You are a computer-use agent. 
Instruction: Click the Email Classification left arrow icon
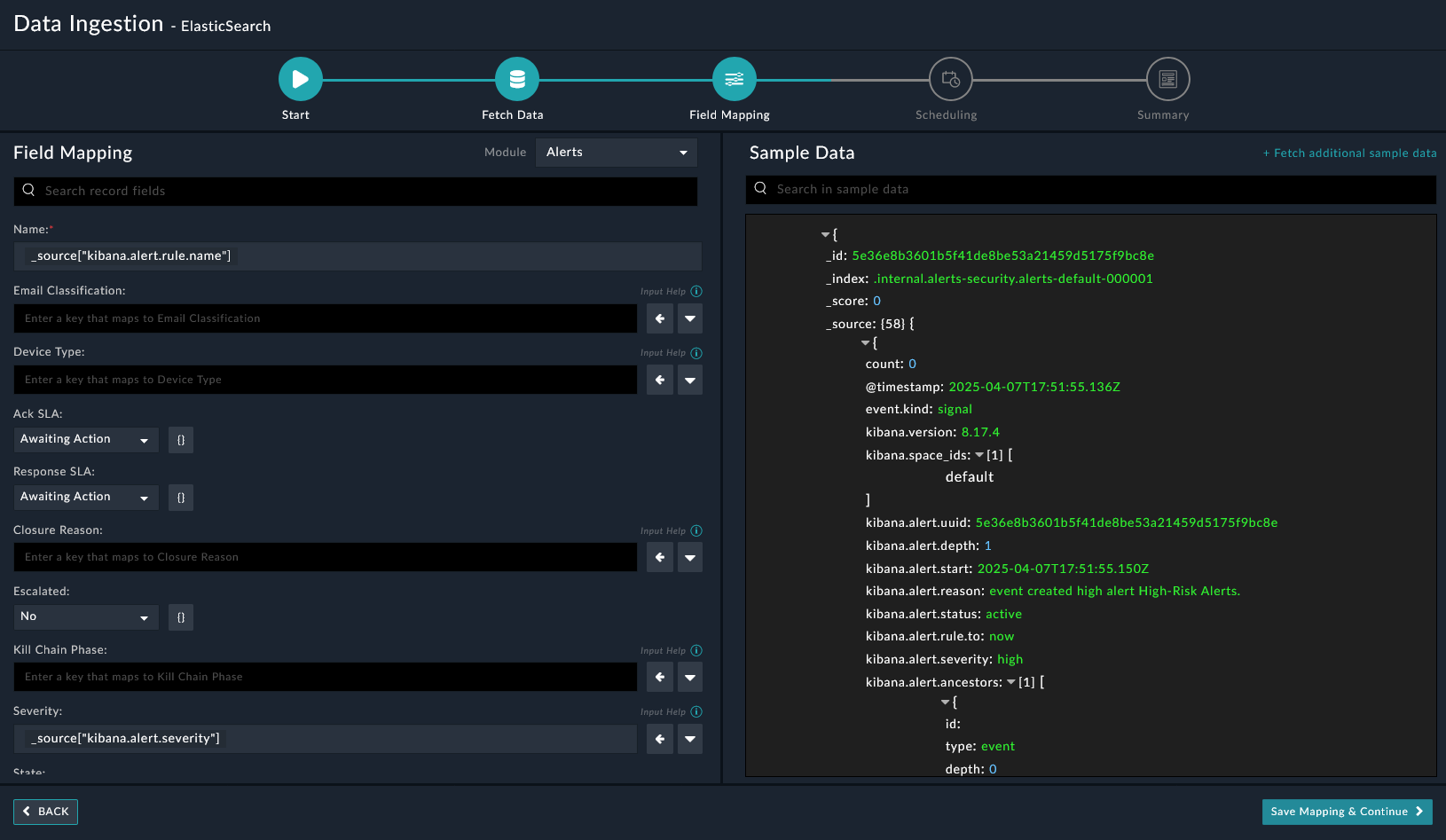pyautogui.click(x=660, y=318)
